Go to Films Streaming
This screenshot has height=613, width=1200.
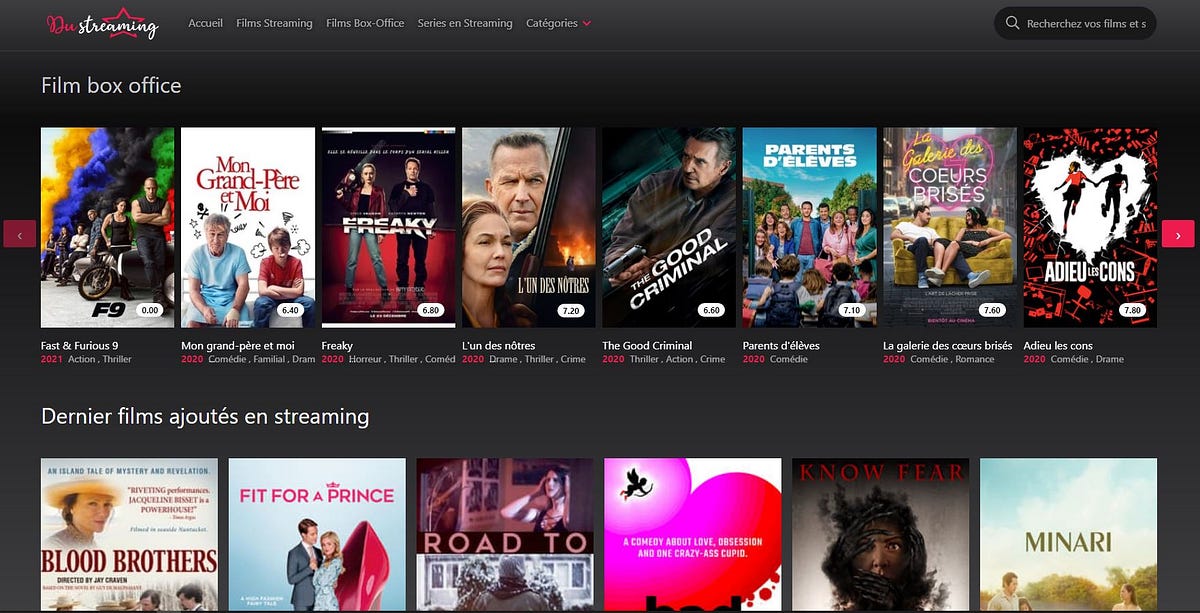[274, 23]
